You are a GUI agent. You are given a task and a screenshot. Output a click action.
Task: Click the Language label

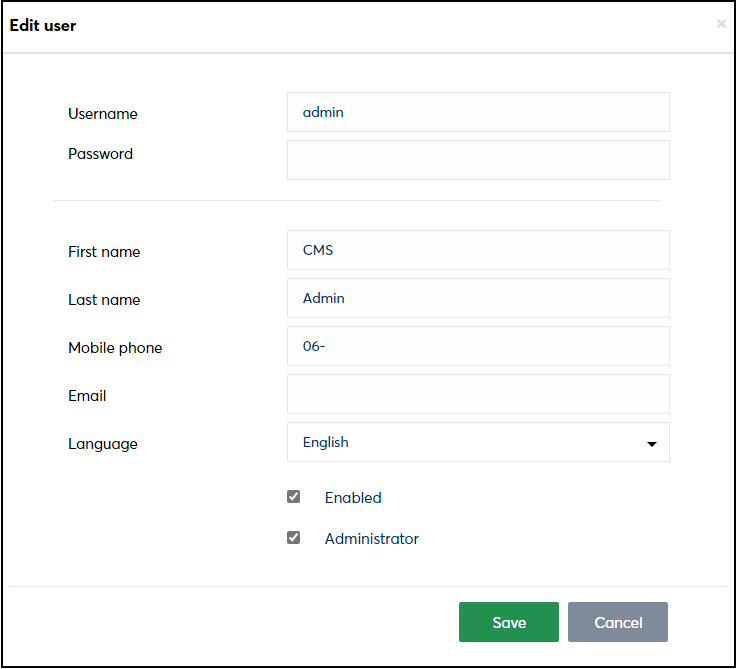tap(103, 444)
